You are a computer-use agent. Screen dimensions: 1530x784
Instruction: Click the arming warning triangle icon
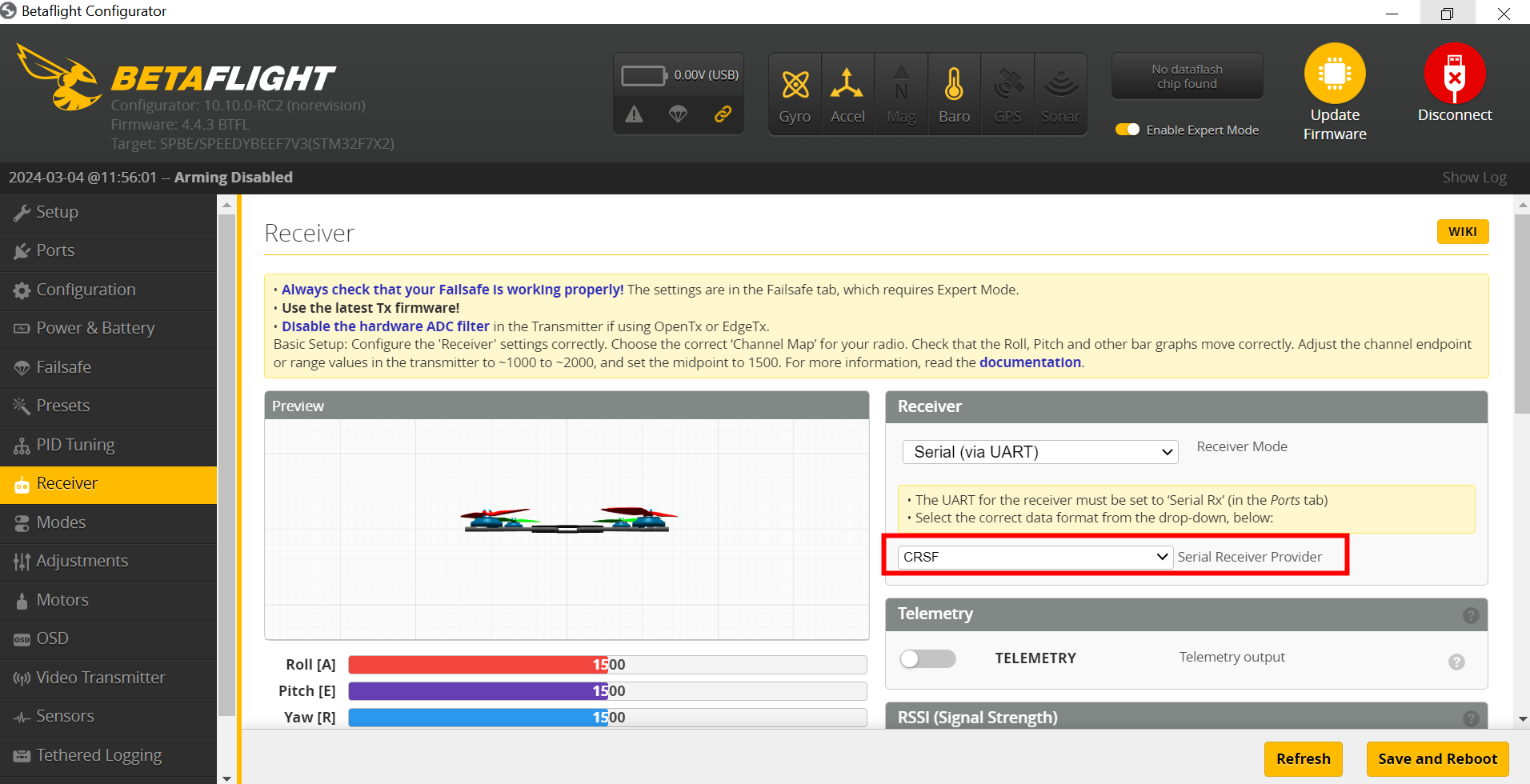634,114
